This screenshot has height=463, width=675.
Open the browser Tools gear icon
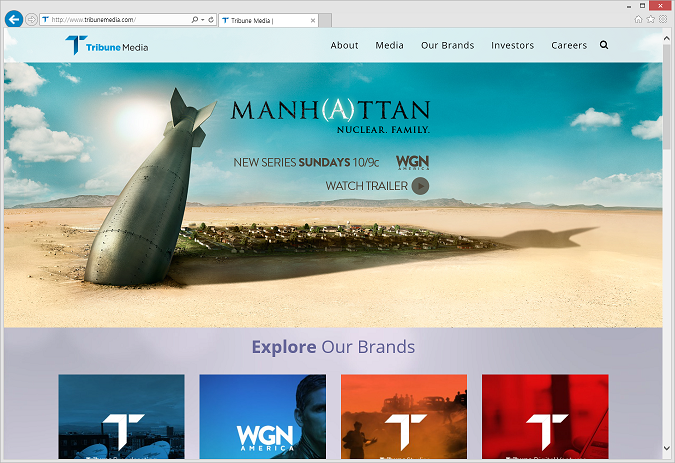(x=663, y=19)
